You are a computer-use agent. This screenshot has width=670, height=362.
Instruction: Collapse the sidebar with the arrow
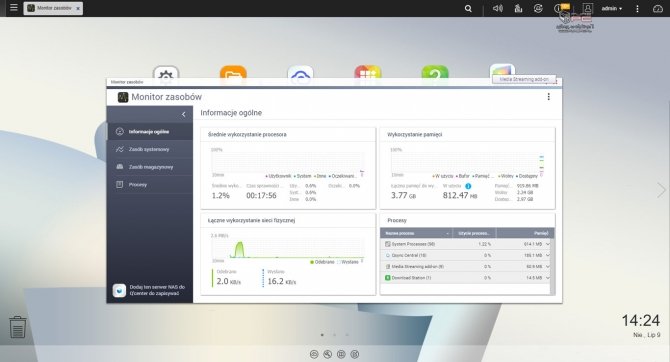tap(184, 114)
